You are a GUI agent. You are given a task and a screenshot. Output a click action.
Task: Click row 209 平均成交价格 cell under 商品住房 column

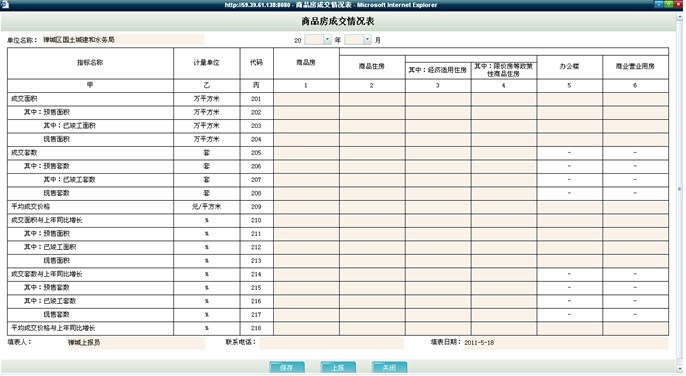pyautogui.click(x=372, y=207)
